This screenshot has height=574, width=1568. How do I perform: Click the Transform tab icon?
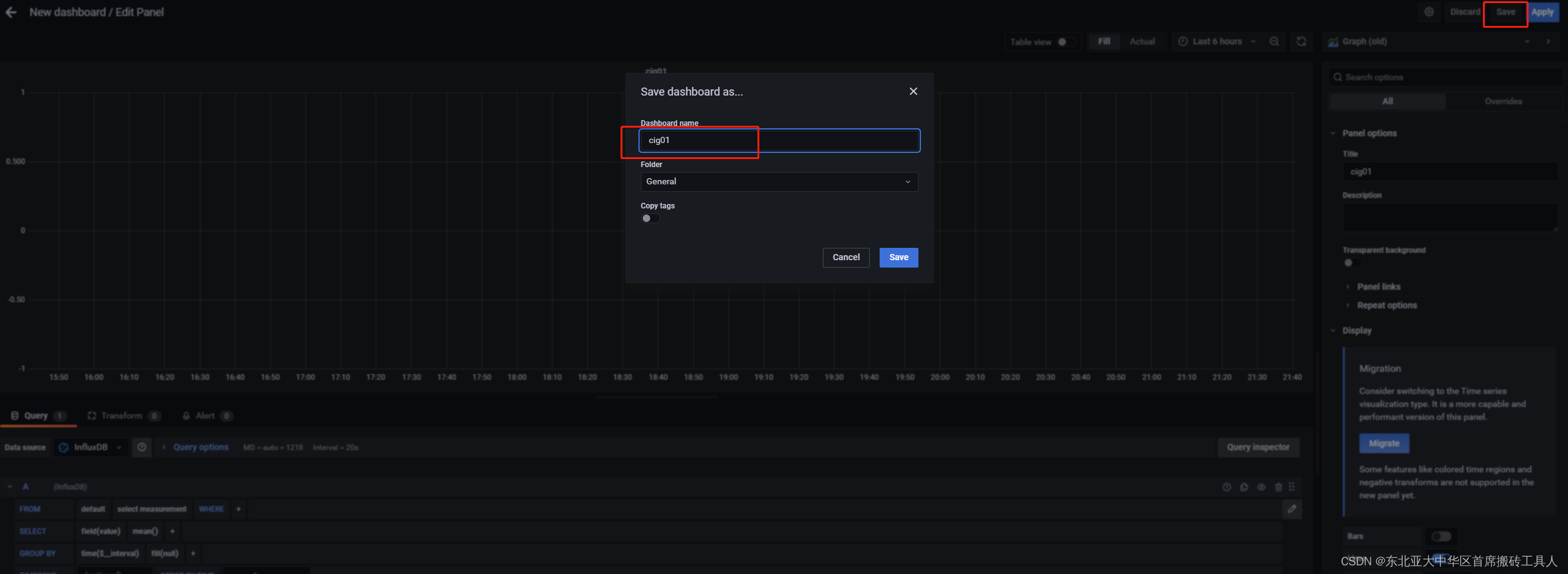coord(92,416)
